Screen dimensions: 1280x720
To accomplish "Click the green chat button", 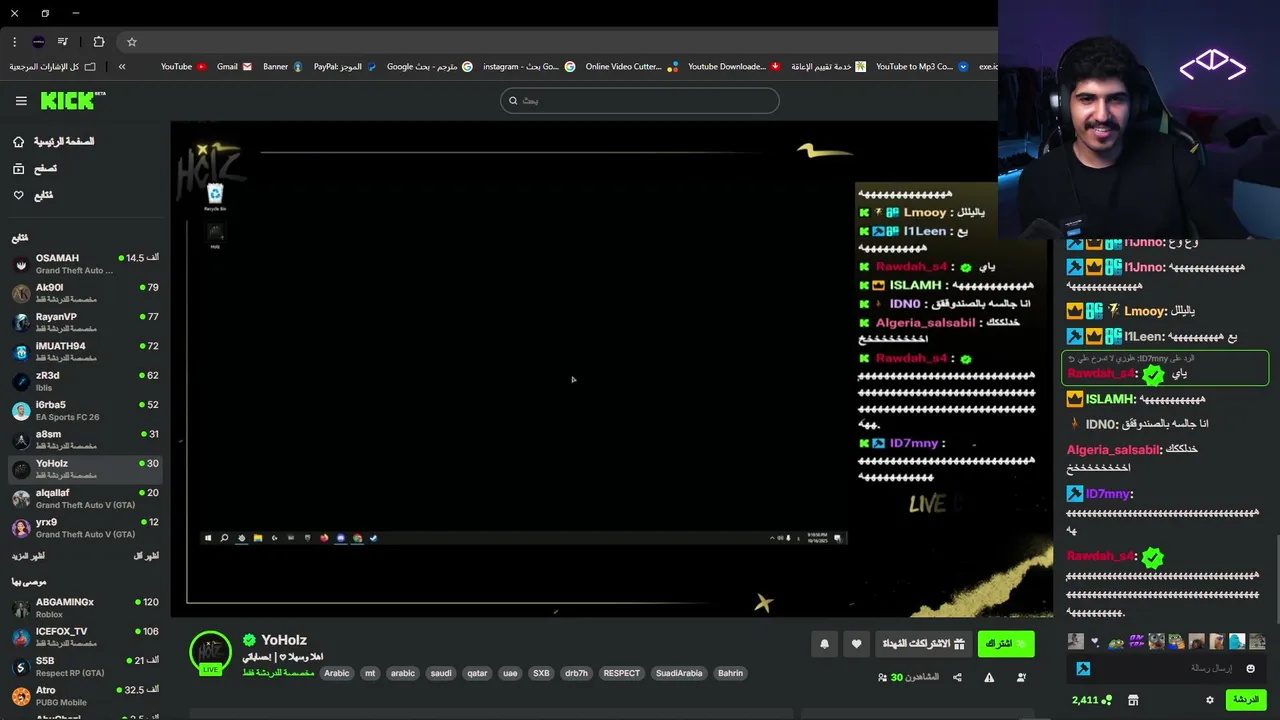I will 1246,700.
